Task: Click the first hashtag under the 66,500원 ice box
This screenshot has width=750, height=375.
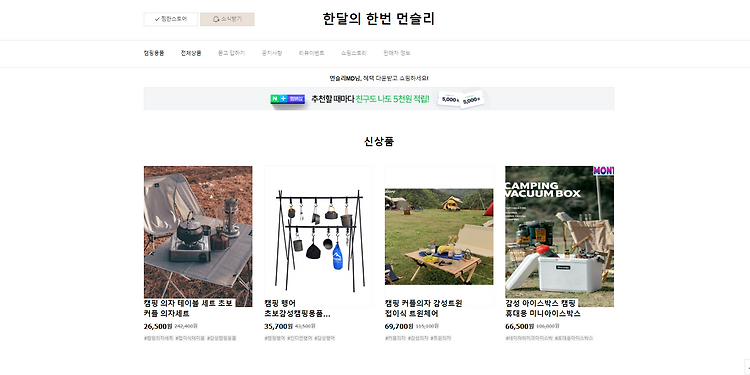Action: click(529, 338)
